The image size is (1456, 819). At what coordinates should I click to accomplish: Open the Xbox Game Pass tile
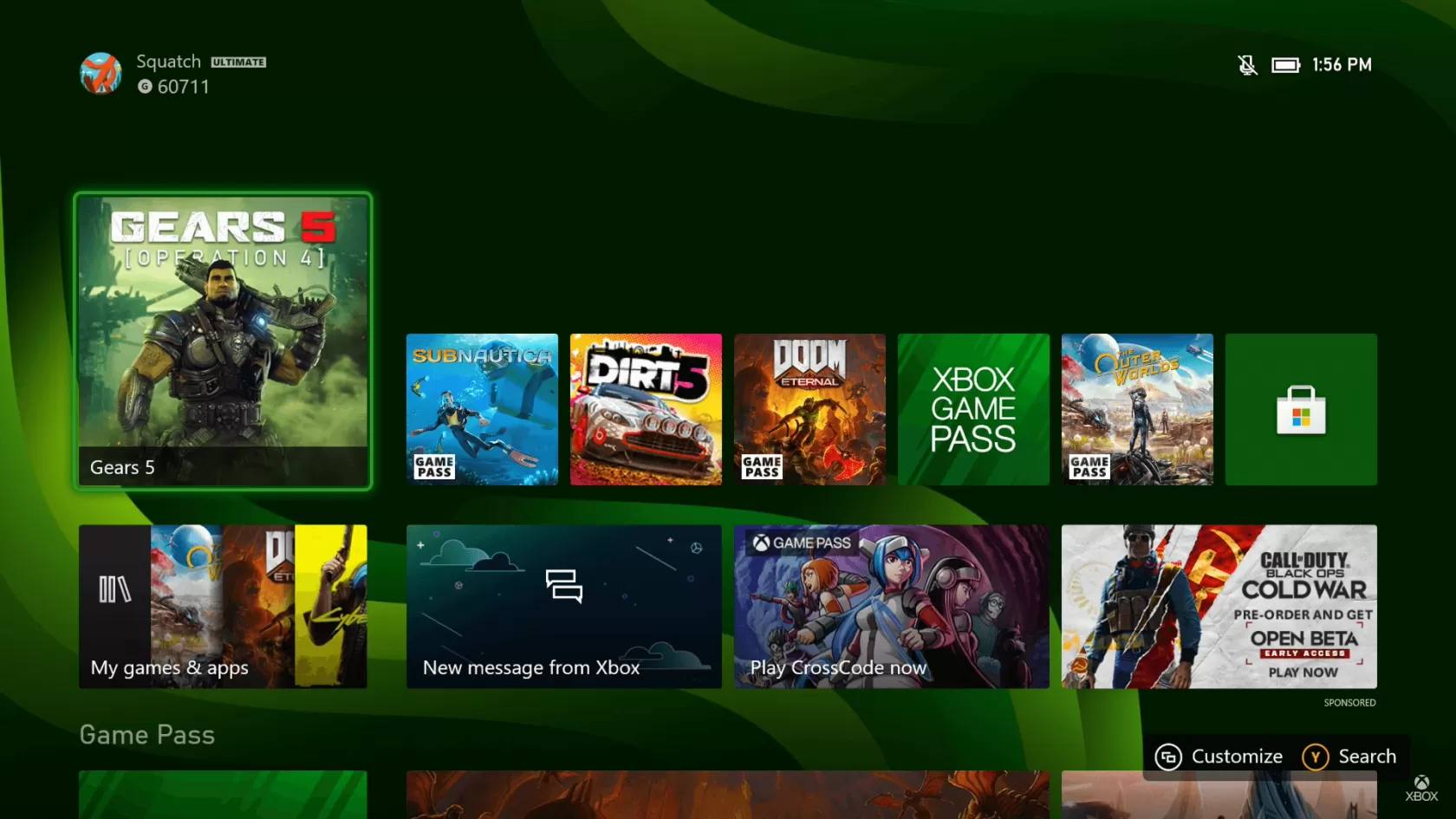pos(973,409)
